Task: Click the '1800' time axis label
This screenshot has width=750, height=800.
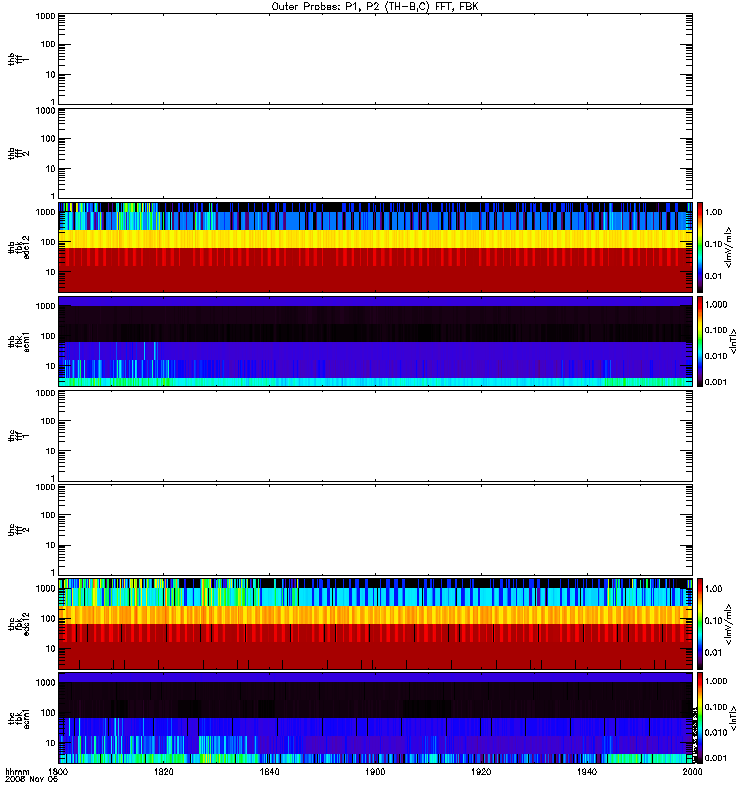Action: (58, 771)
